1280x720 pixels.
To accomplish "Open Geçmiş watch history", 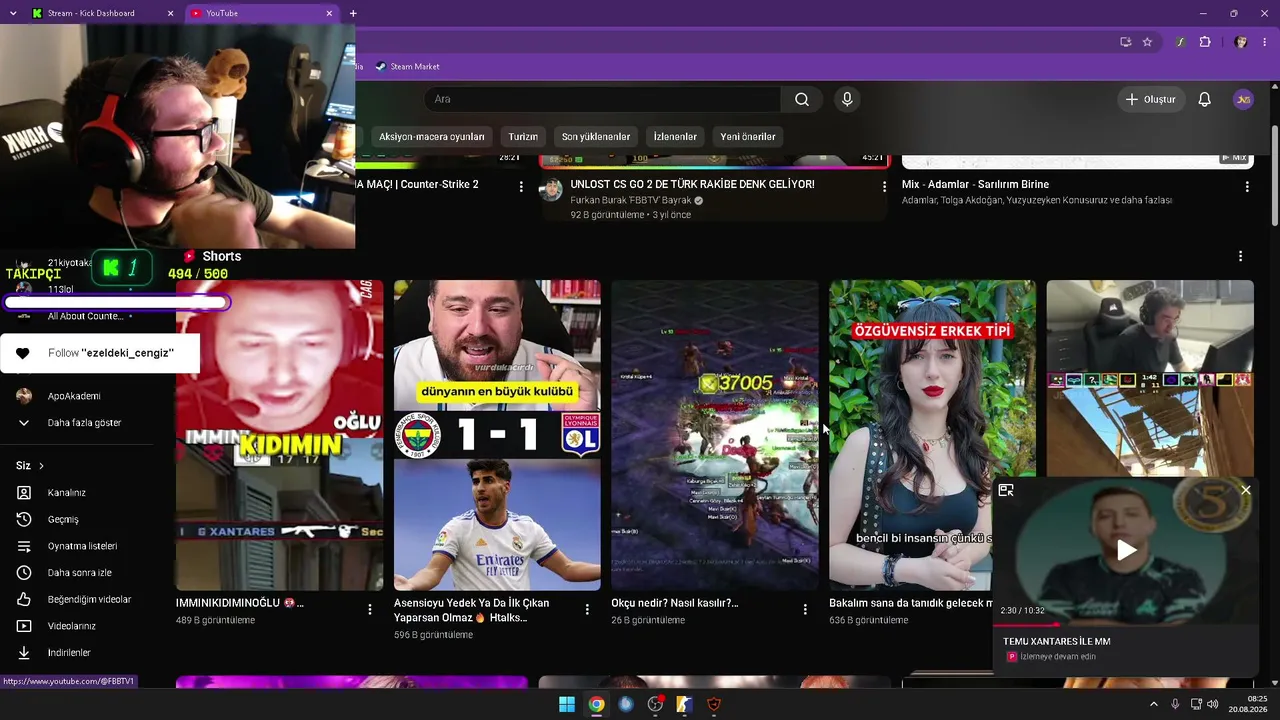I will tap(63, 519).
